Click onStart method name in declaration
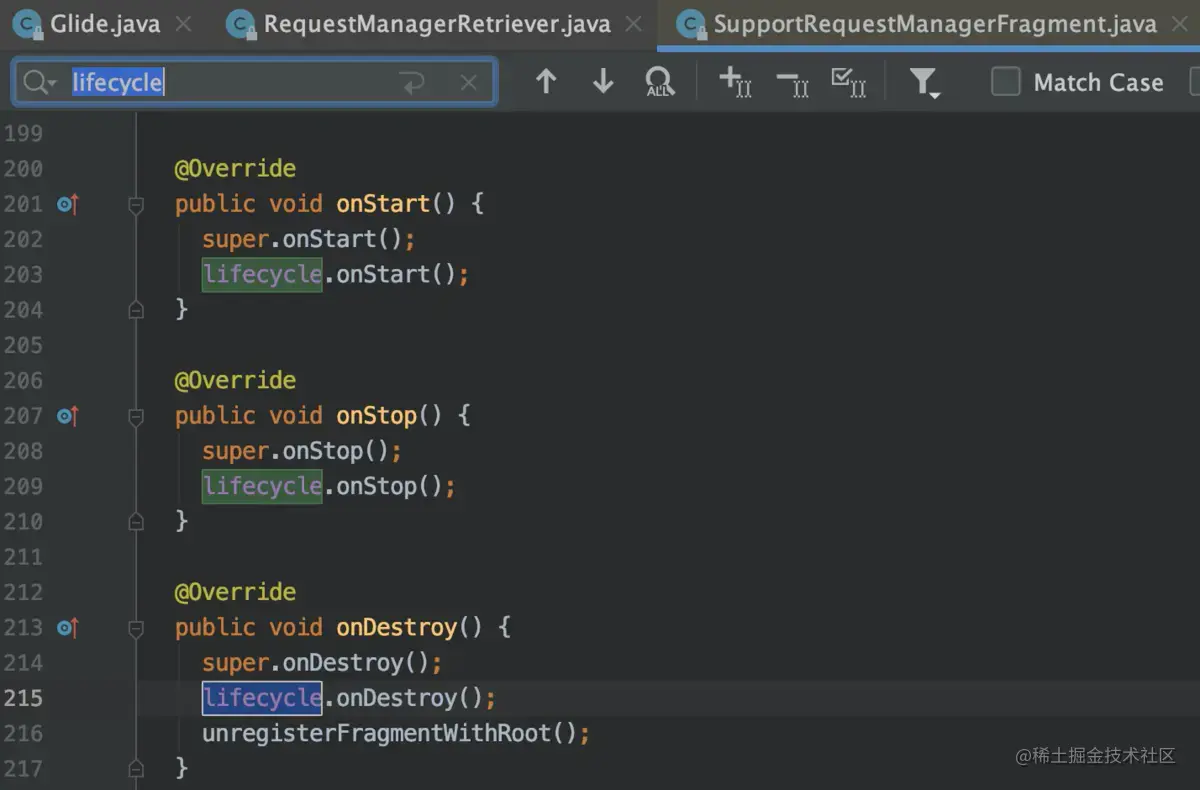The image size is (1200, 790). pyautogui.click(x=382, y=204)
